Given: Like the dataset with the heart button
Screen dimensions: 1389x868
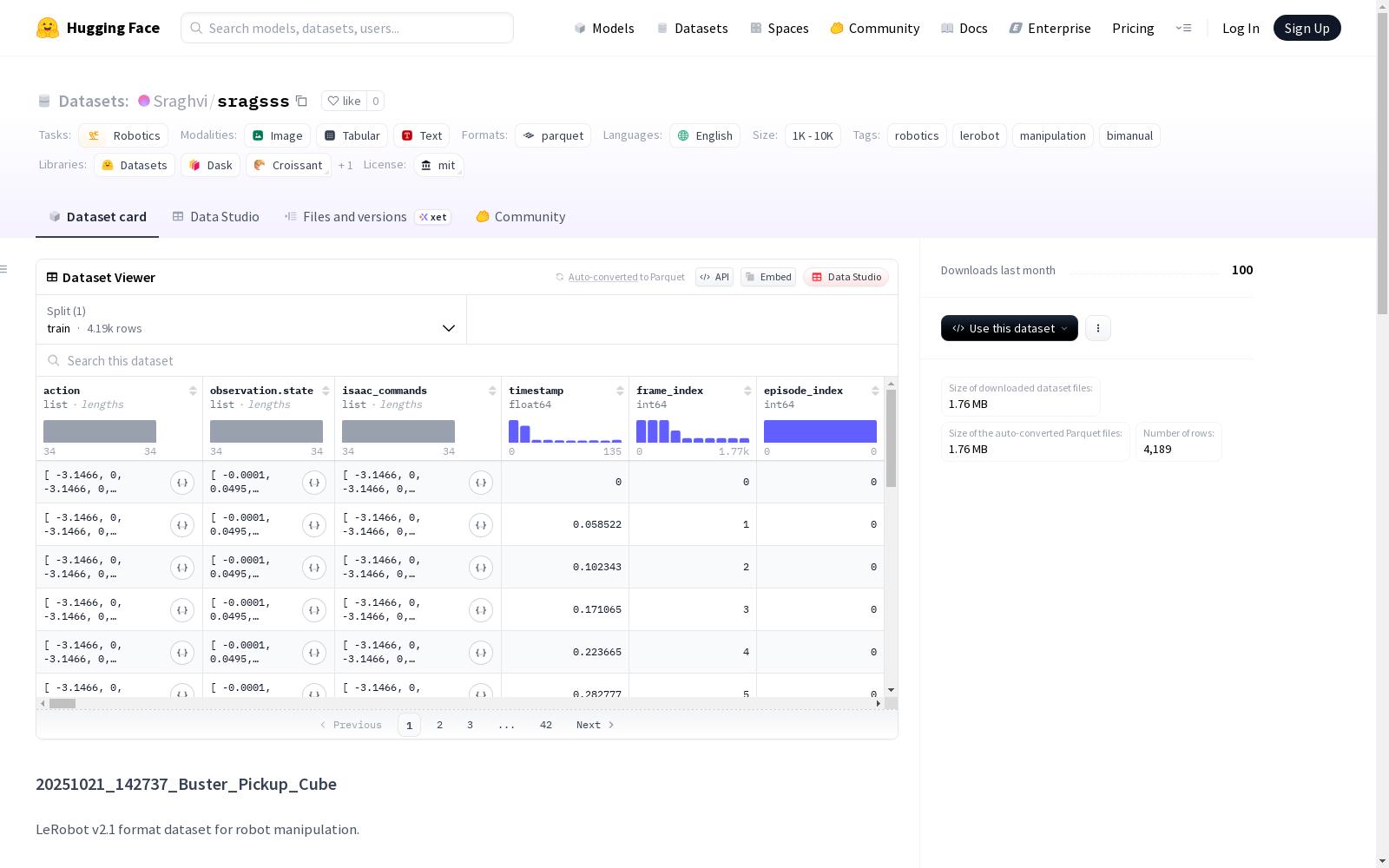Looking at the screenshot, I should [x=345, y=101].
